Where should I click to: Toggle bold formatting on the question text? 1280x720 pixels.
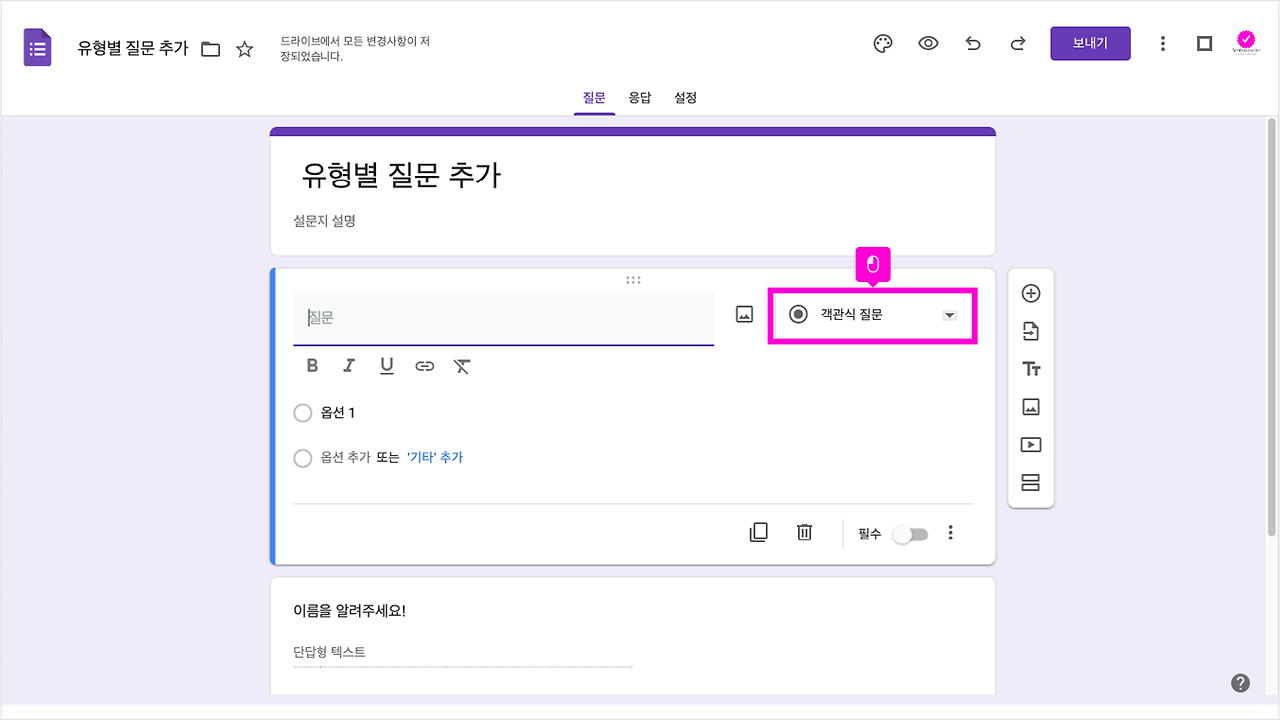click(x=312, y=365)
